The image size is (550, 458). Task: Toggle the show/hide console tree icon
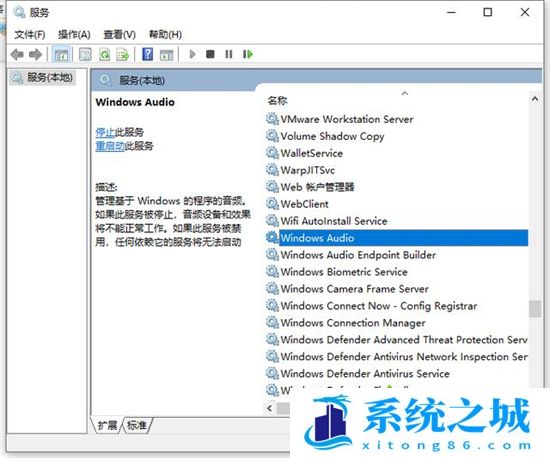click(61, 54)
